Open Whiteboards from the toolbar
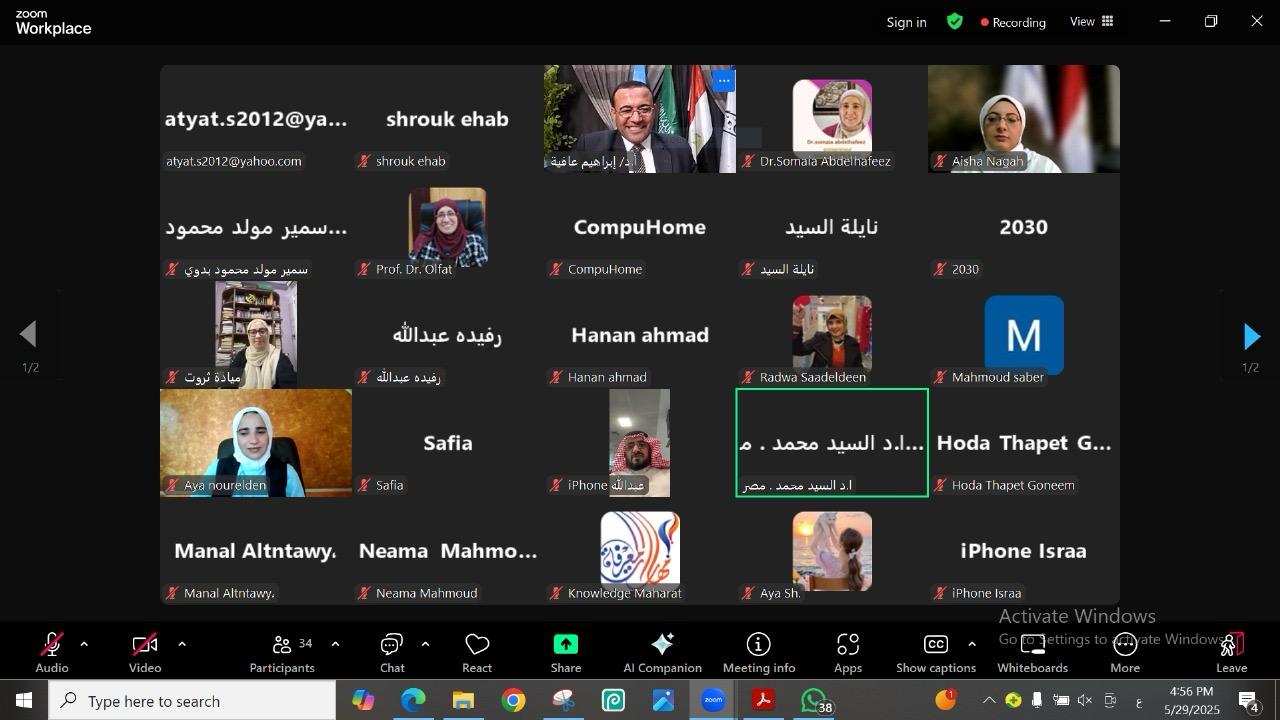The width and height of the screenshot is (1280, 720). pos(1032,652)
